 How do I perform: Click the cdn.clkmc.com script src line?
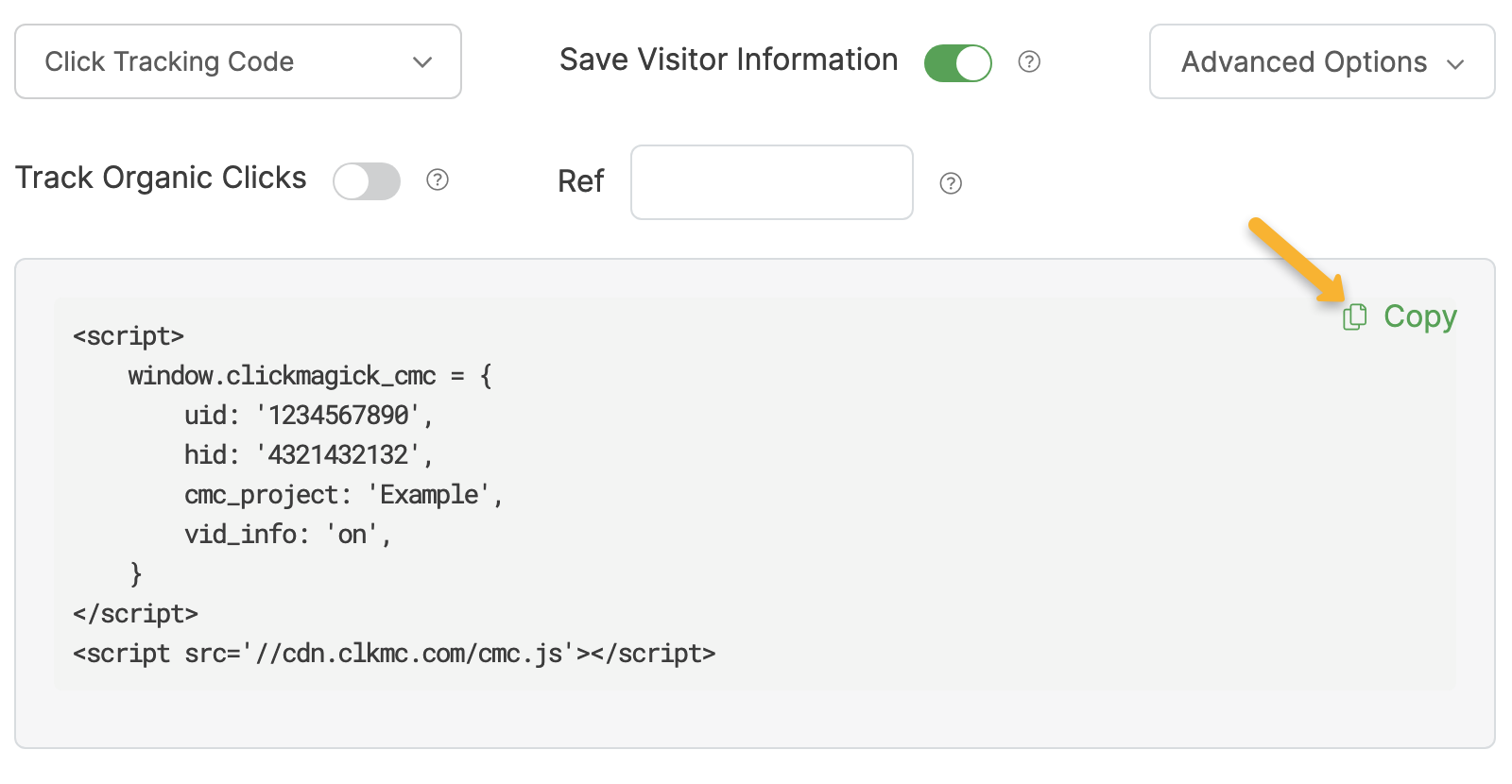click(x=394, y=653)
